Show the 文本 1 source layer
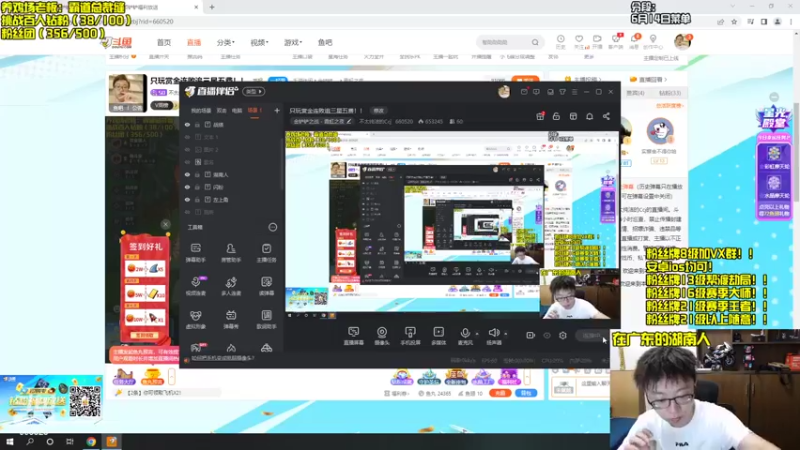 tap(187, 137)
